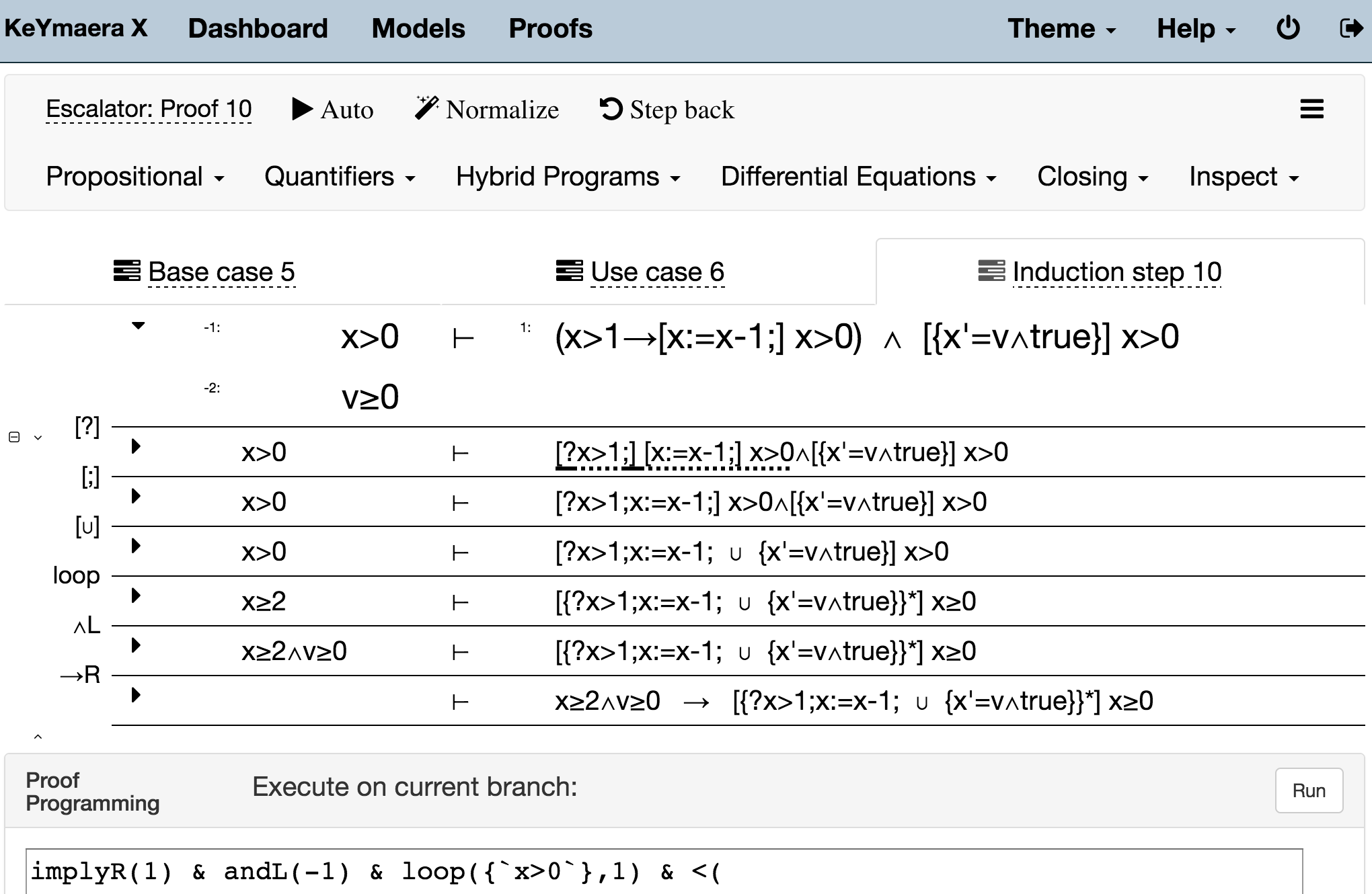Image resolution: width=1372 pixels, height=894 pixels.
Task: Click the Escalator: Proof 10 name link
Action: coord(149,109)
